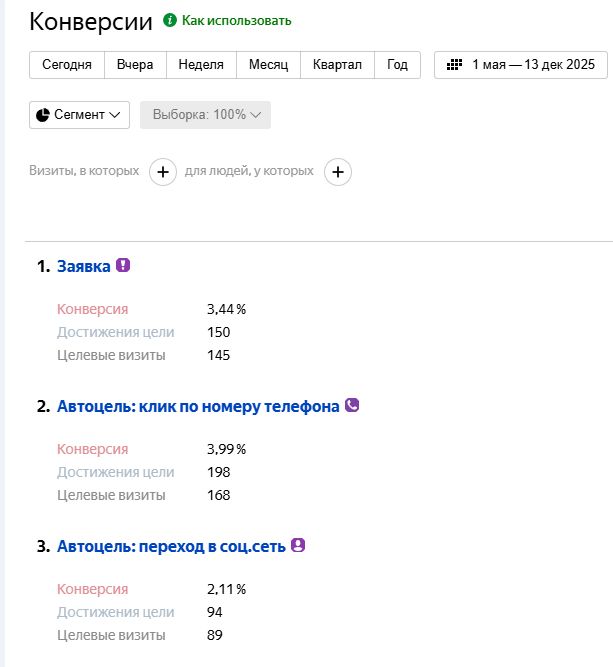Open the Заявка goal link
The width and height of the screenshot is (613, 667).
[x=84, y=267]
